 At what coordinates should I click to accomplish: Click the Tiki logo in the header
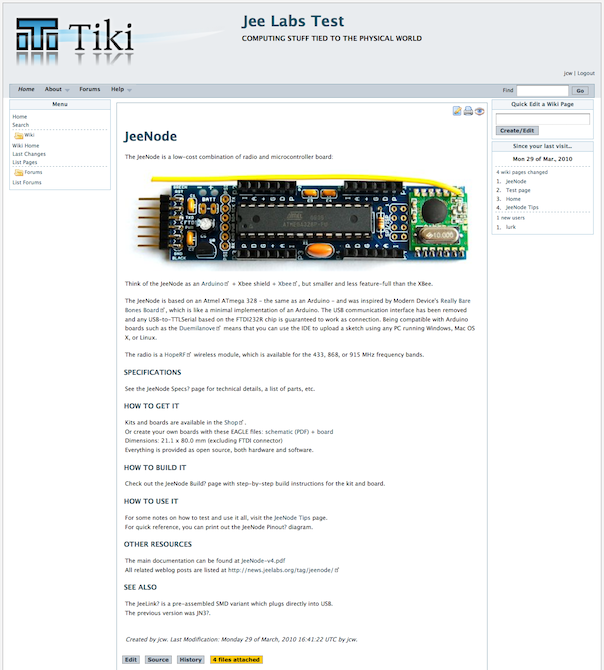point(75,41)
